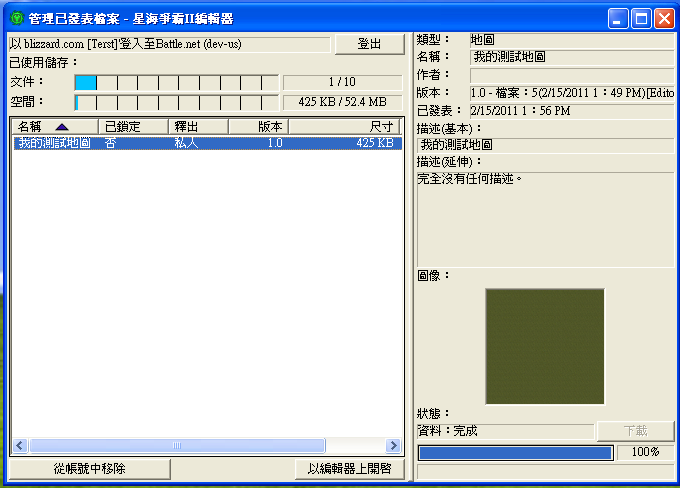Viewport: 681px width, 489px height.
Task: Close the 管理已發表檔案 window
Action: click(664, 19)
